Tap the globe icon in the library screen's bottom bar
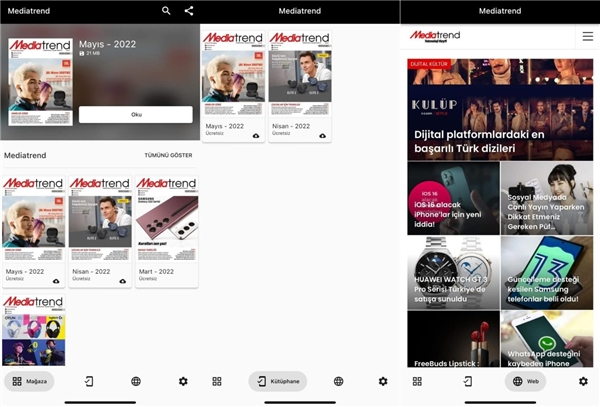The height and width of the screenshot is (407, 600). (338, 381)
